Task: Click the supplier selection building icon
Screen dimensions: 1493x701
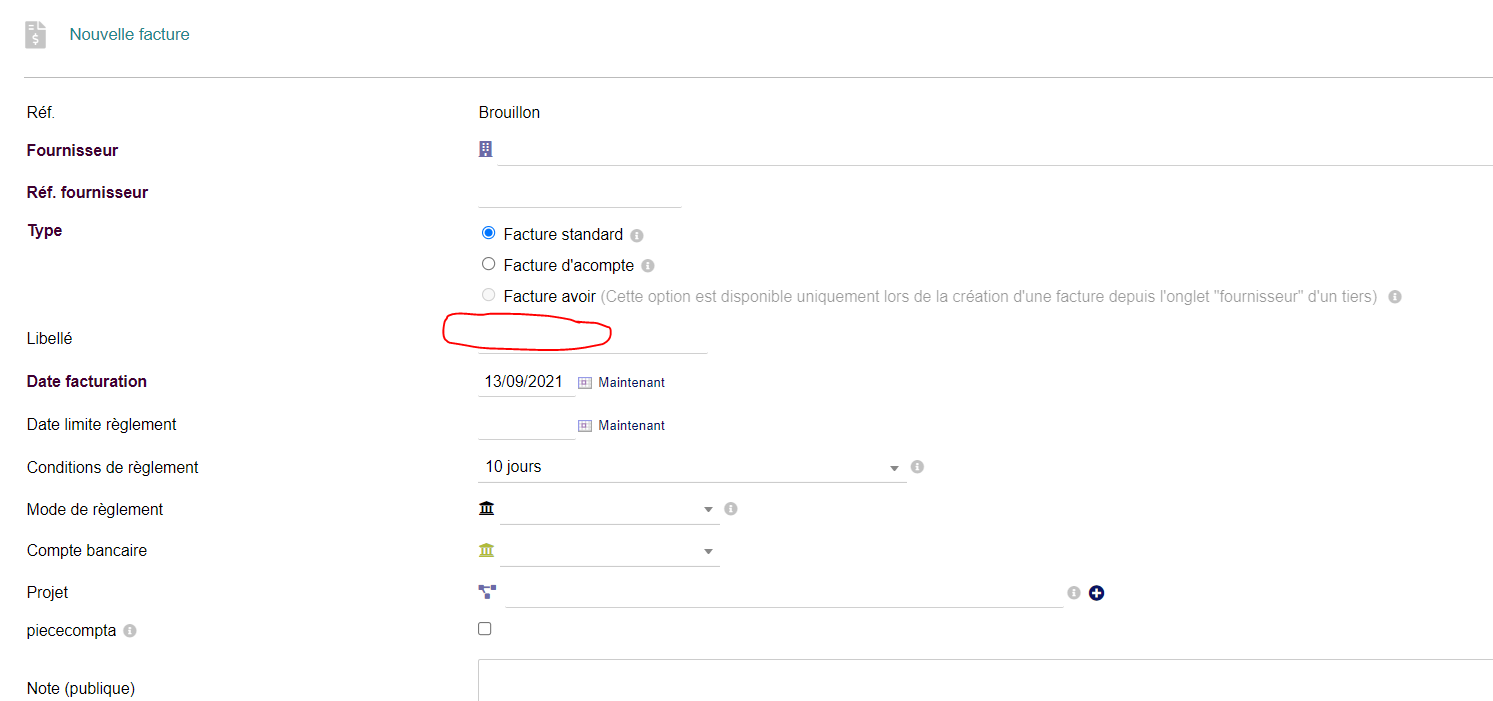Action: pos(485,148)
